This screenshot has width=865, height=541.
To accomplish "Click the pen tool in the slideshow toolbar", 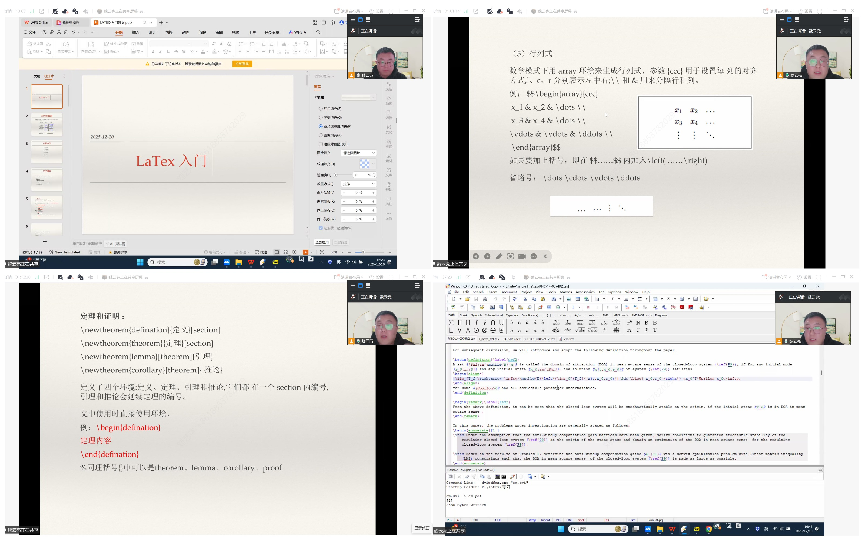I will (499, 256).
